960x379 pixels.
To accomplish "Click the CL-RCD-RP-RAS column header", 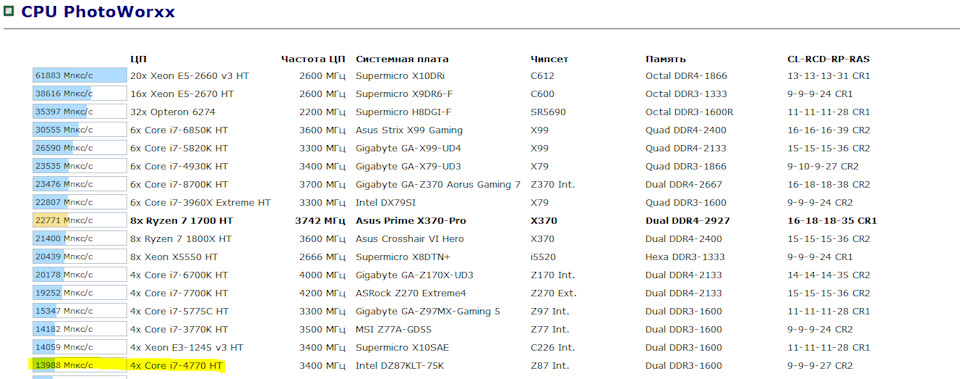I will tap(828, 59).
